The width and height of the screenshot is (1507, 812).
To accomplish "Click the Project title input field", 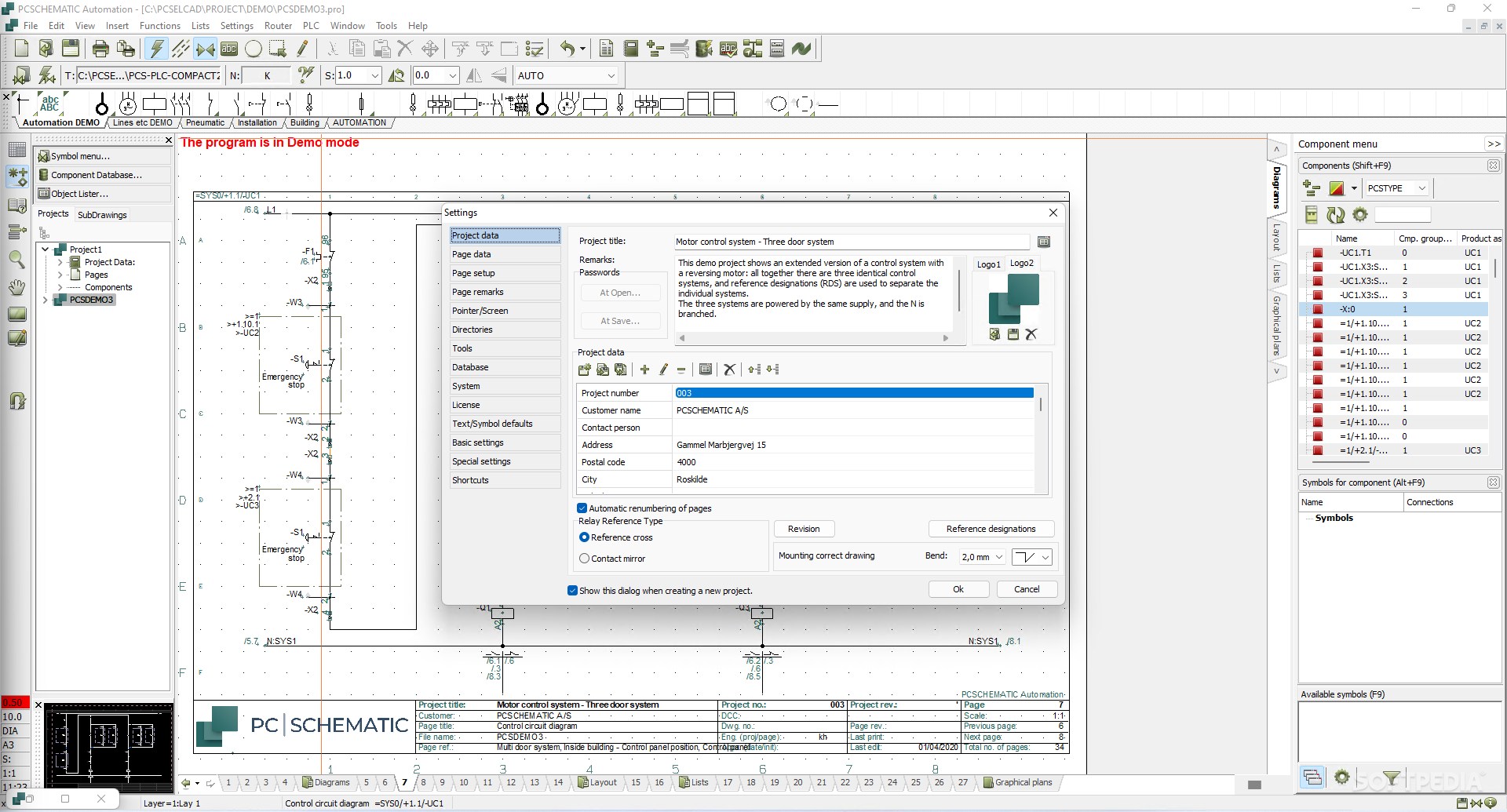I will pyautogui.click(x=852, y=242).
